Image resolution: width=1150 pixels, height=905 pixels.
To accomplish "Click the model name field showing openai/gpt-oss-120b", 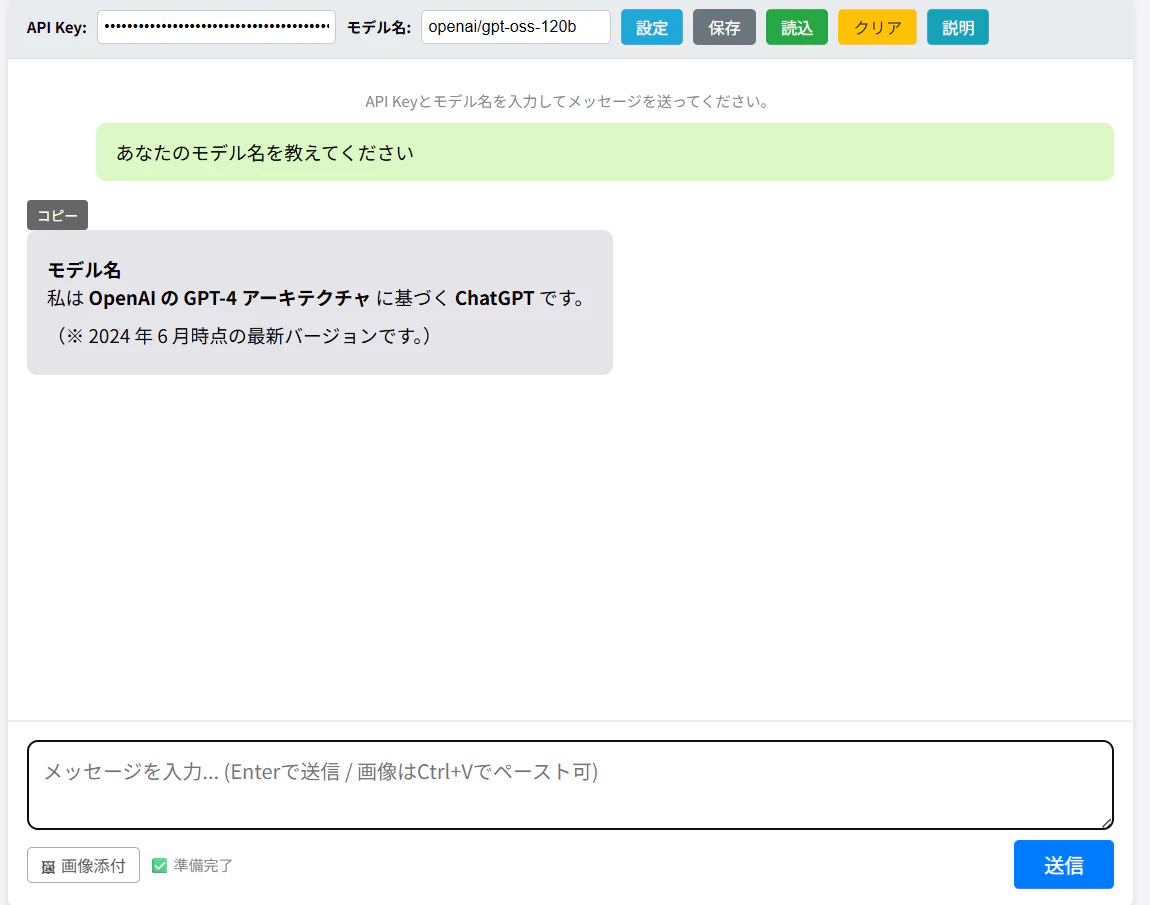I will pyautogui.click(x=516, y=27).
